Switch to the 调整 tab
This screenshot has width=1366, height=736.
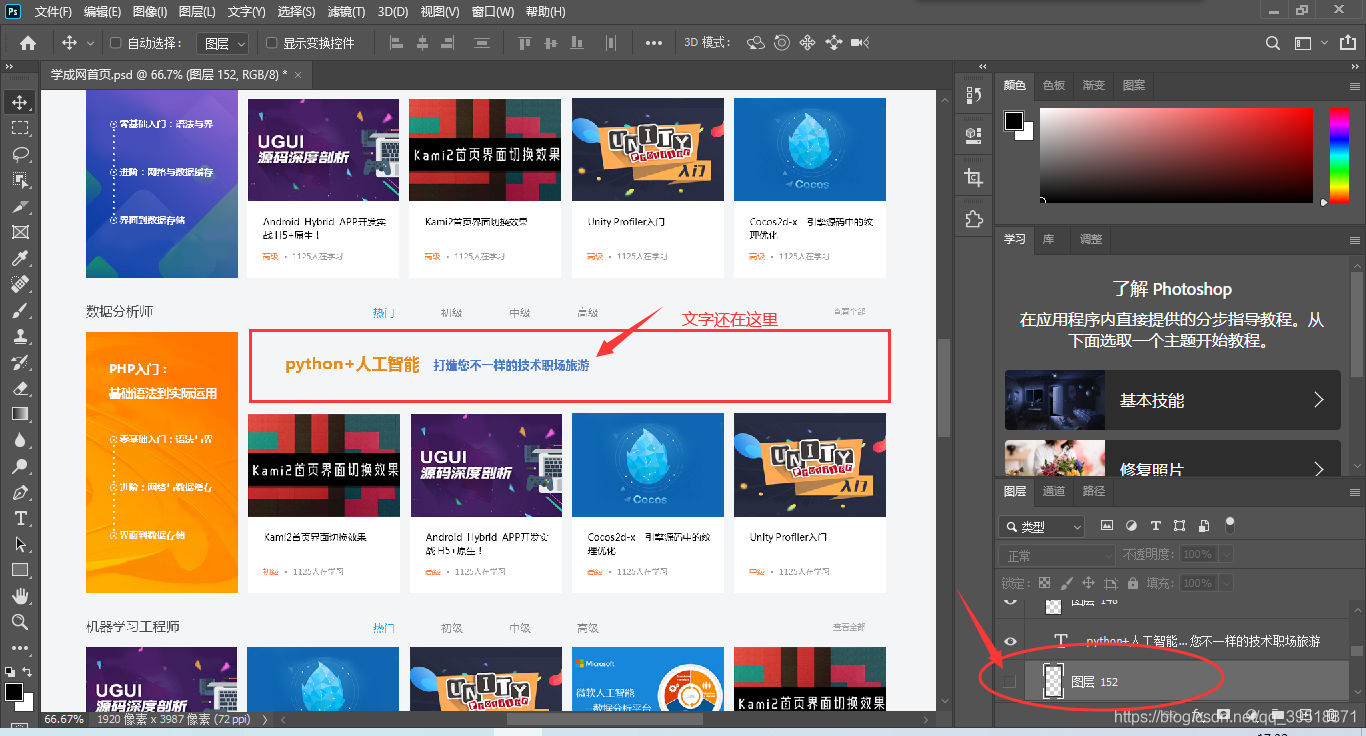pyautogui.click(x=1091, y=239)
